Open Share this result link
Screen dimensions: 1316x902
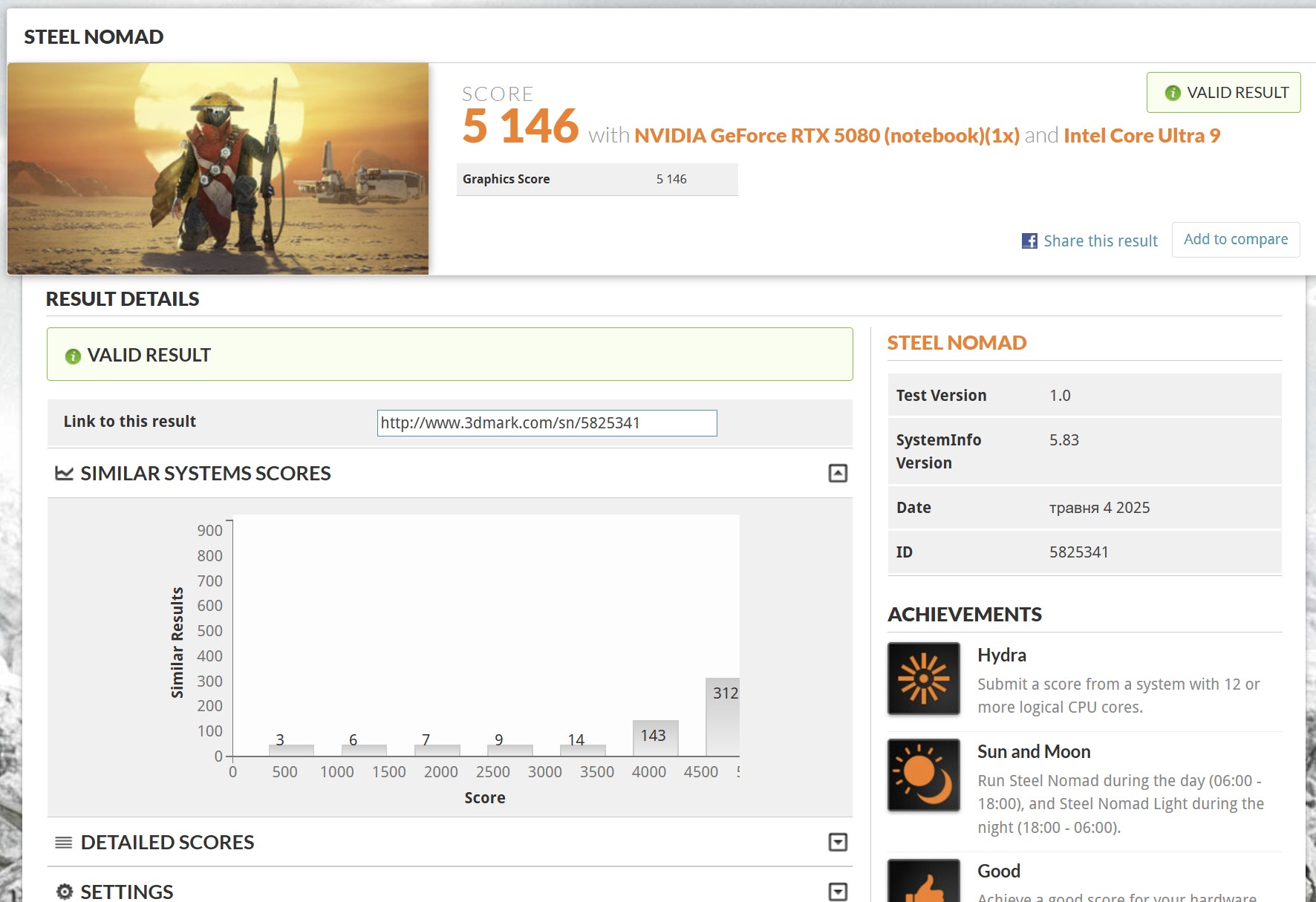point(1100,241)
